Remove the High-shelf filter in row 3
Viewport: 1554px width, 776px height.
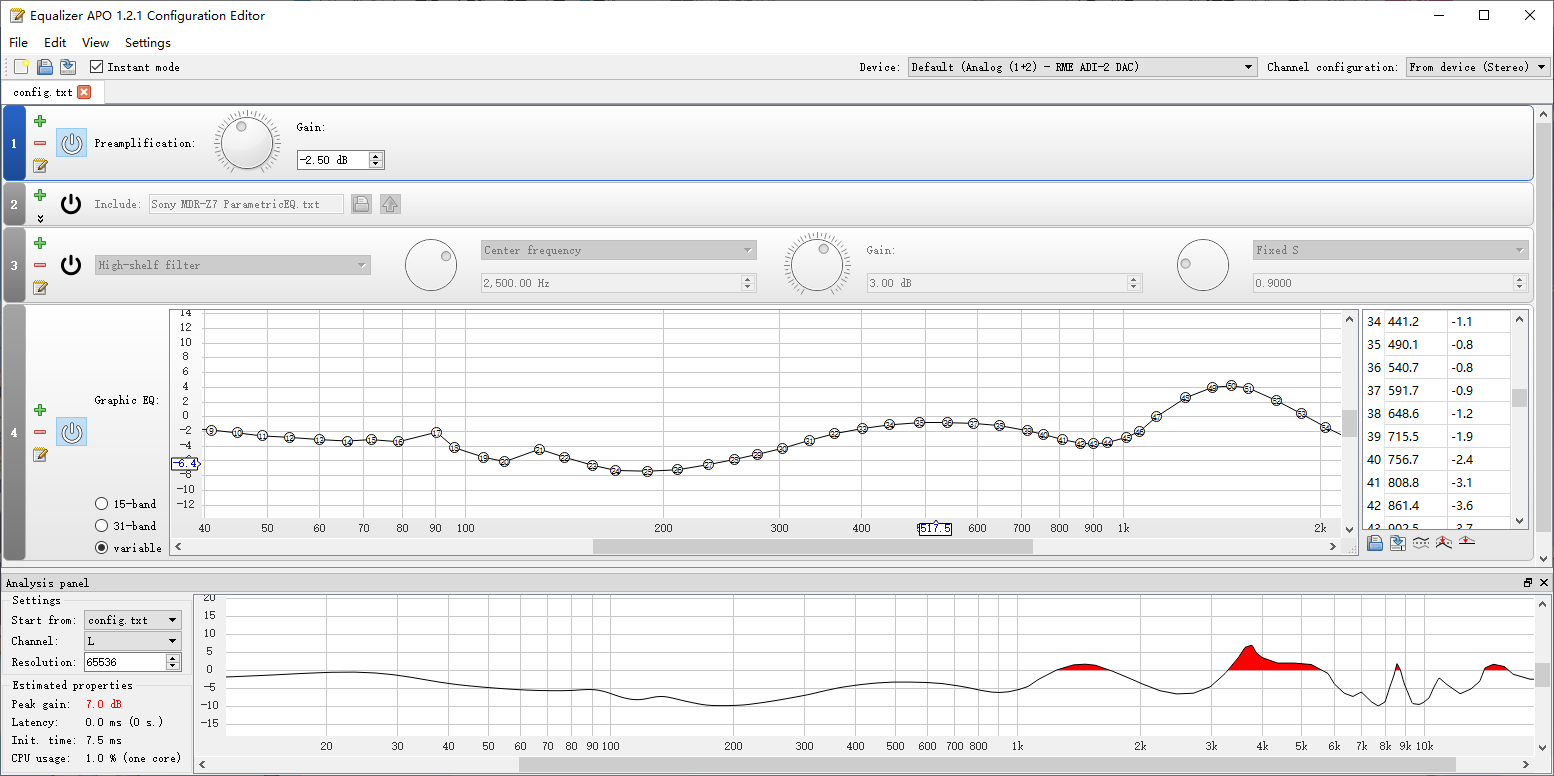click(40, 265)
